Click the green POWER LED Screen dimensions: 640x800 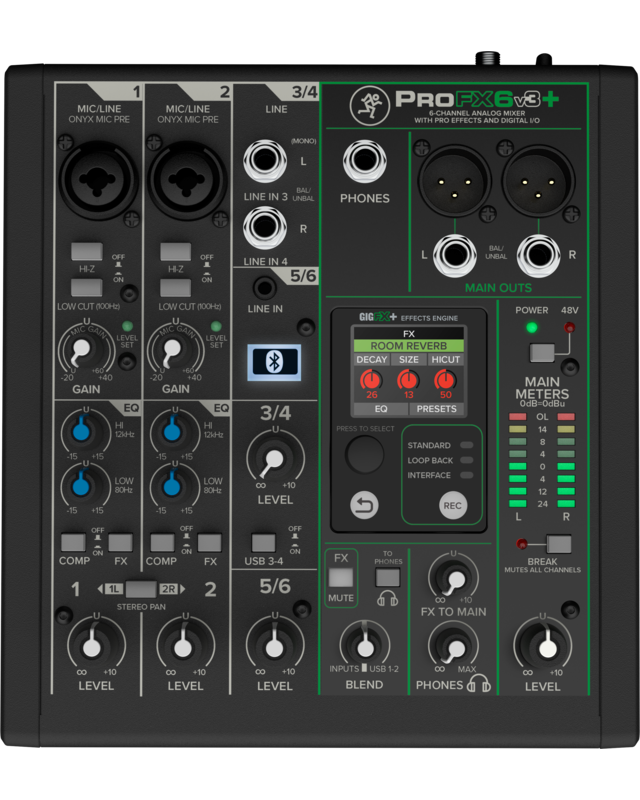click(532, 327)
